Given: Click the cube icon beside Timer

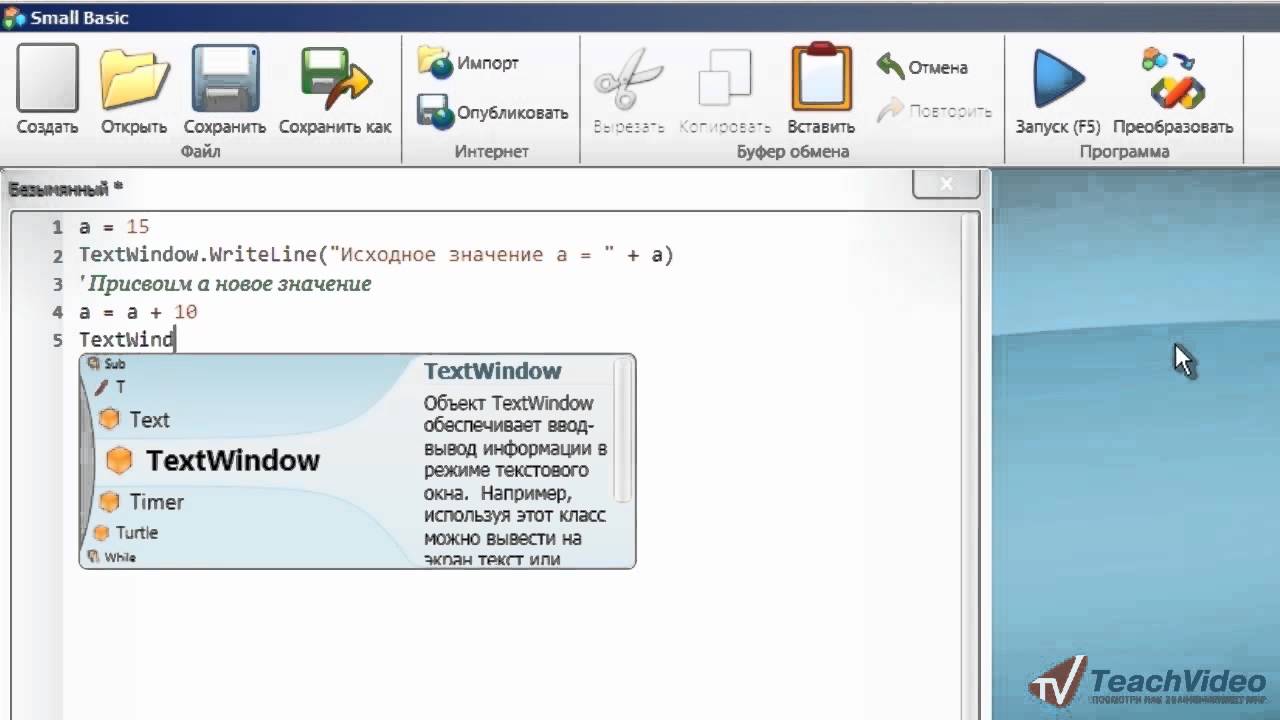Looking at the screenshot, I should (x=109, y=502).
